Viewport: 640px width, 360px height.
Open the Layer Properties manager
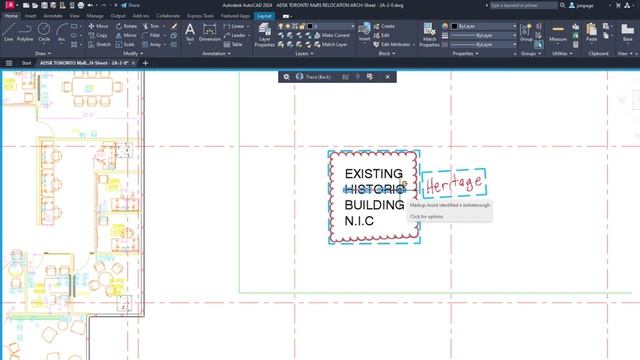coord(264,35)
